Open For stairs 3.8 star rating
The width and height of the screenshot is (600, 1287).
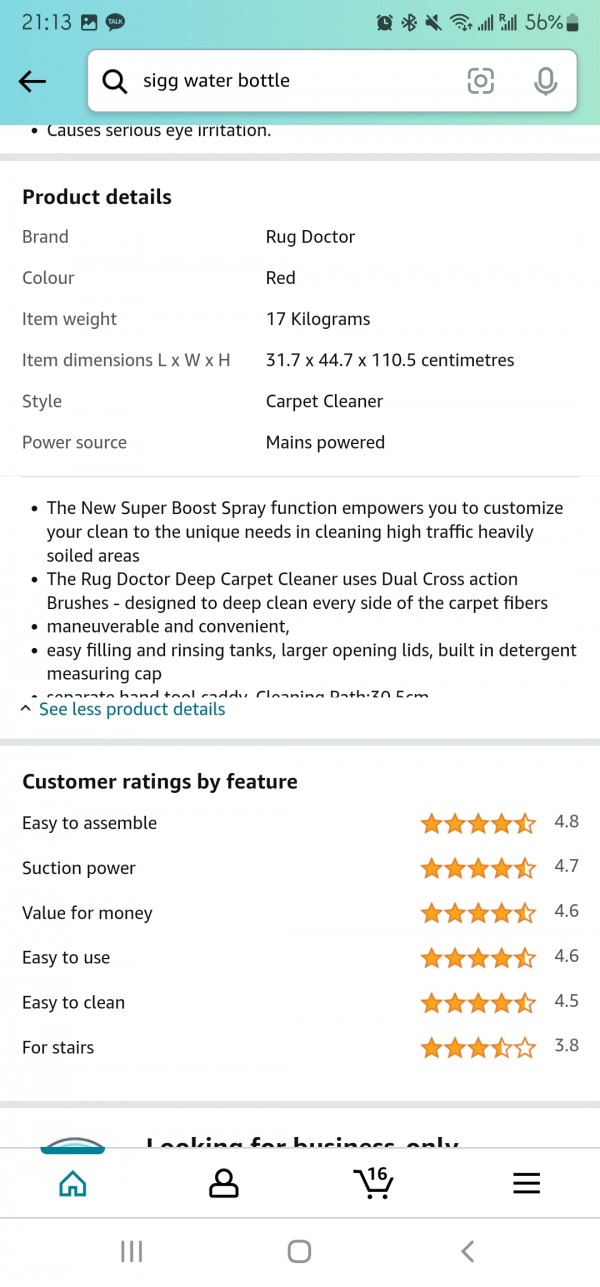pos(478,1048)
